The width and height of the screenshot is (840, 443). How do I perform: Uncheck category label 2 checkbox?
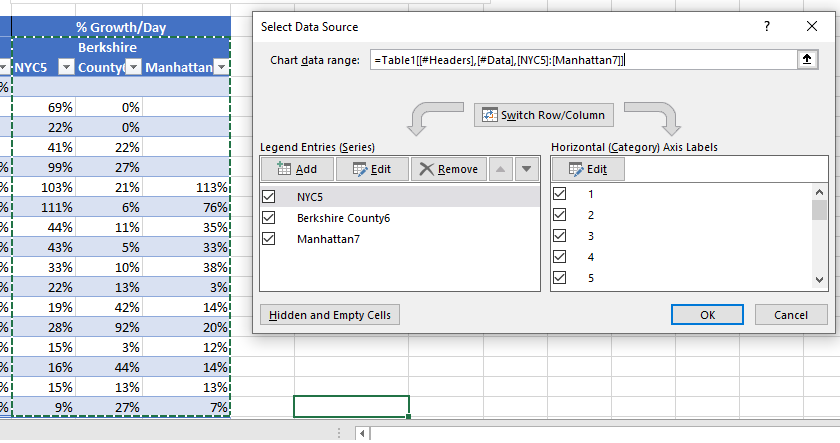tap(560, 215)
